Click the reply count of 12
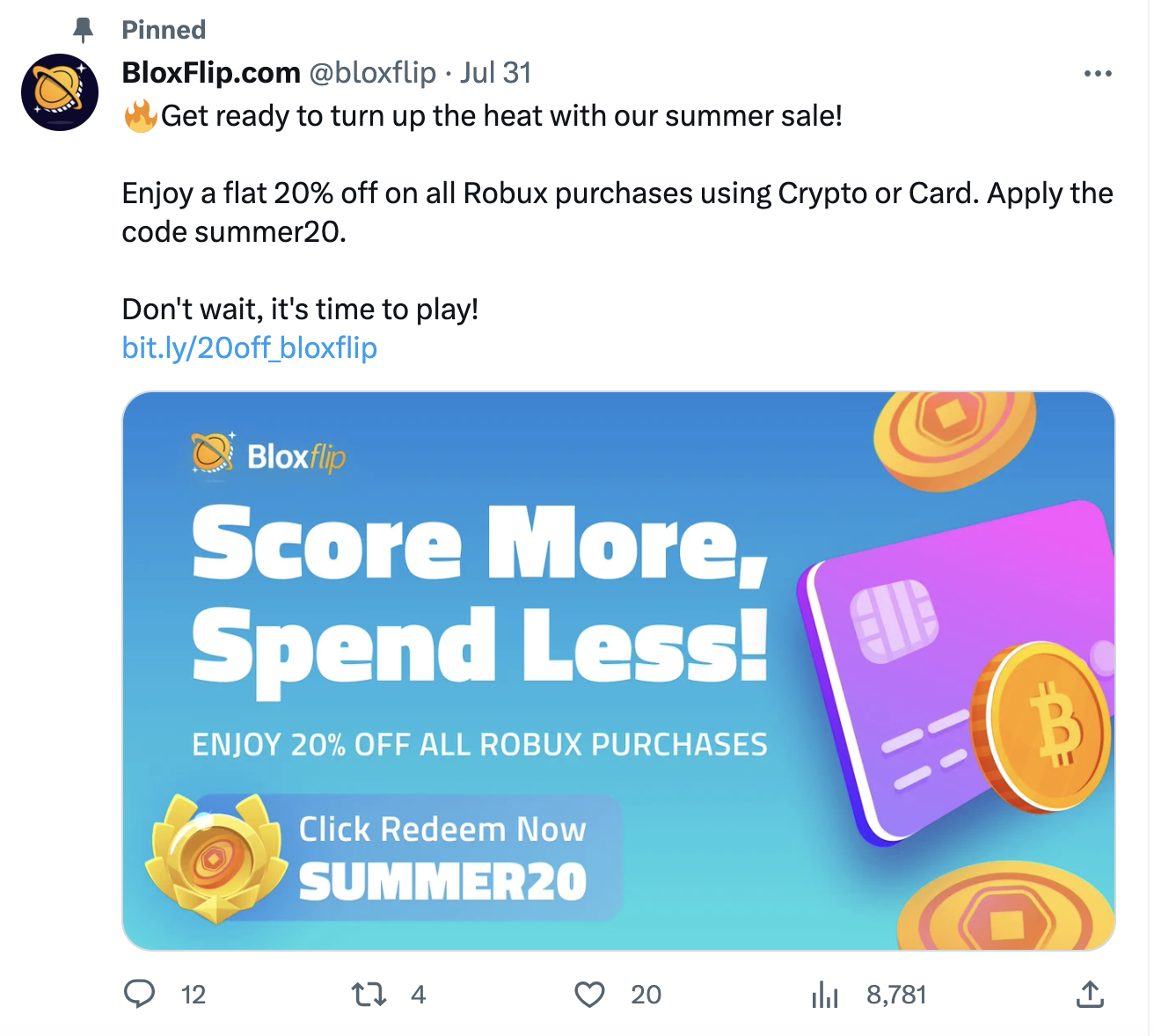Image resolution: width=1154 pixels, height=1036 pixels. (x=194, y=995)
